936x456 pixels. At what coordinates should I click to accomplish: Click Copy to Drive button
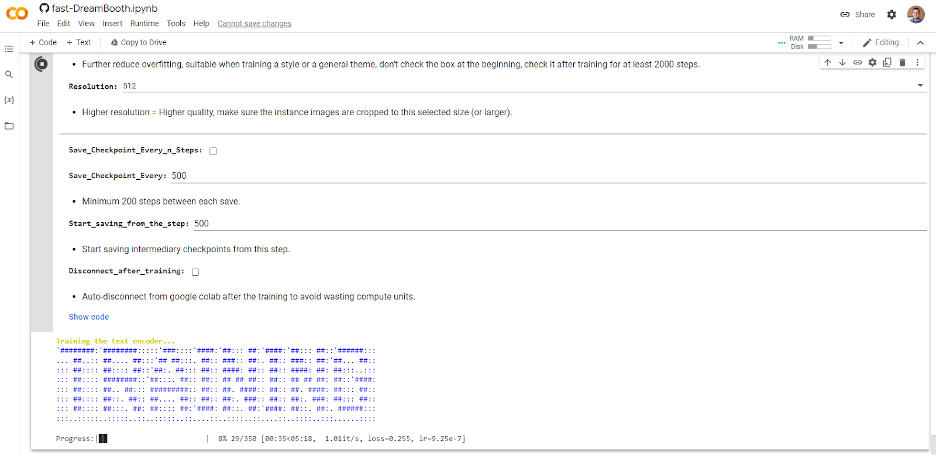[139, 42]
